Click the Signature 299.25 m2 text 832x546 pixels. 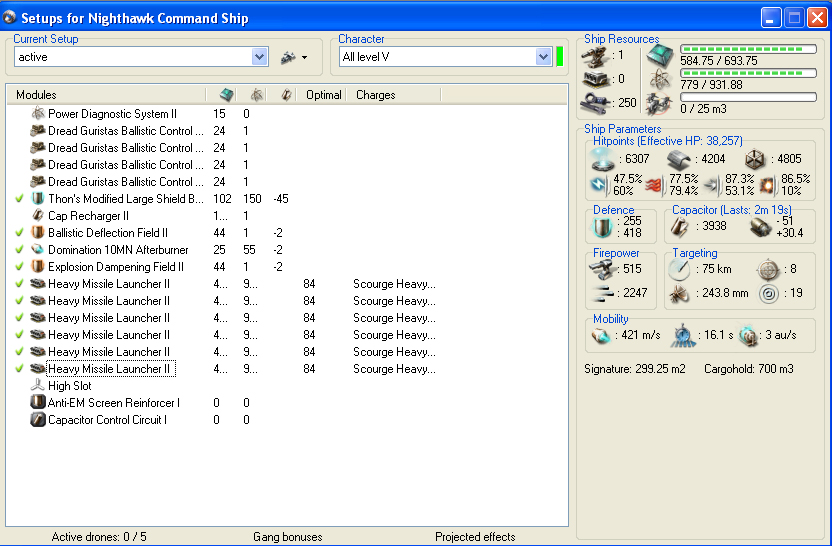click(x=635, y=369)
